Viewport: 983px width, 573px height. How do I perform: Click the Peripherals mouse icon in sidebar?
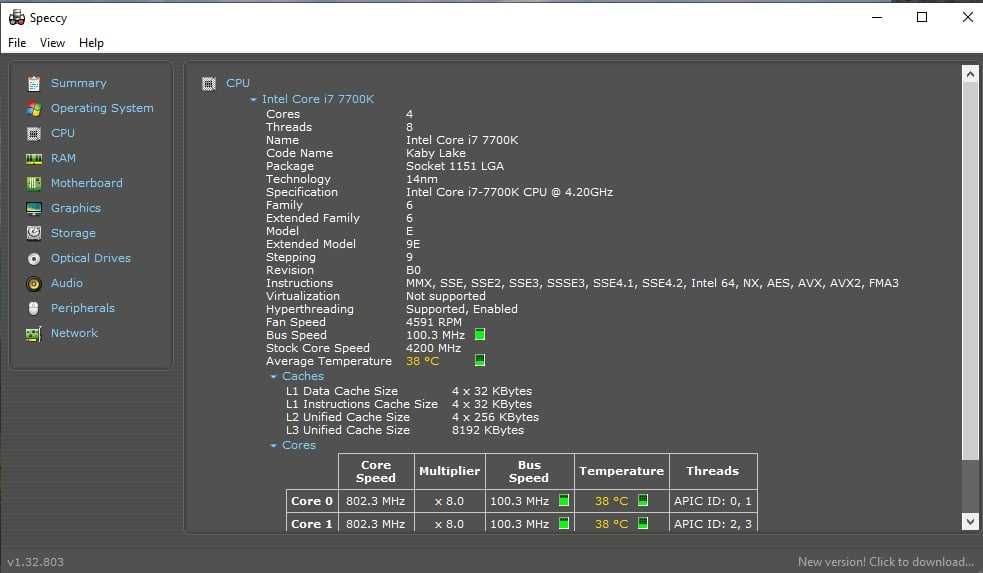(34, 308)
